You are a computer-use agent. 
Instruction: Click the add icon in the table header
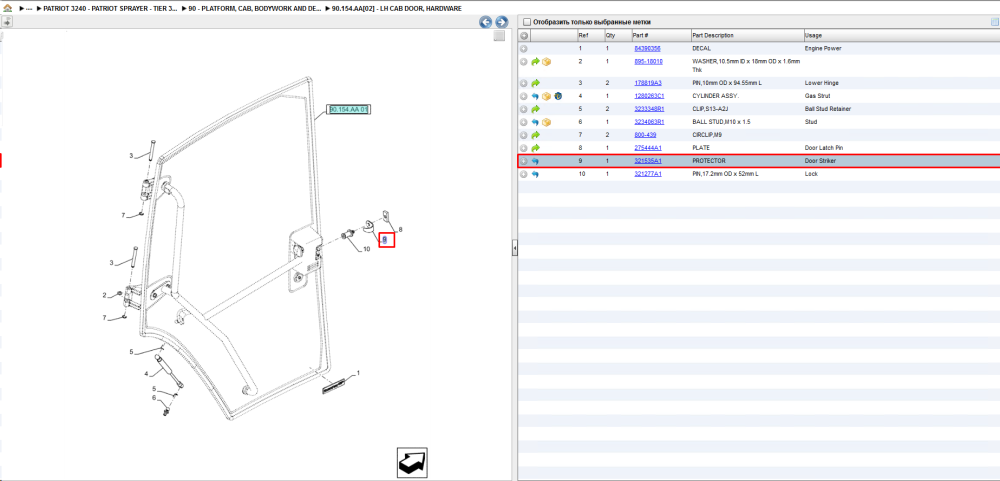click(524, 36)
